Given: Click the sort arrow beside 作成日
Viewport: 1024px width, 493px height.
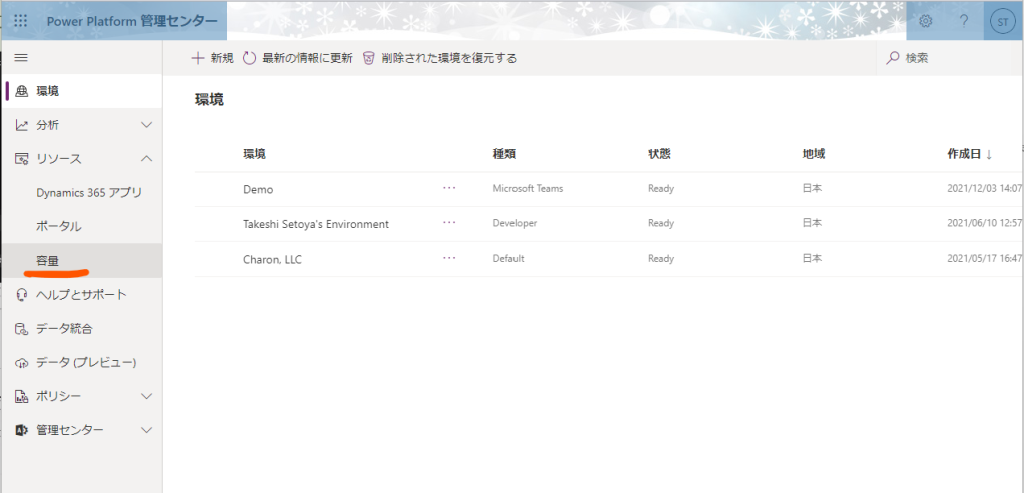Looking at the screenshot, I should (x=989, y=155).
